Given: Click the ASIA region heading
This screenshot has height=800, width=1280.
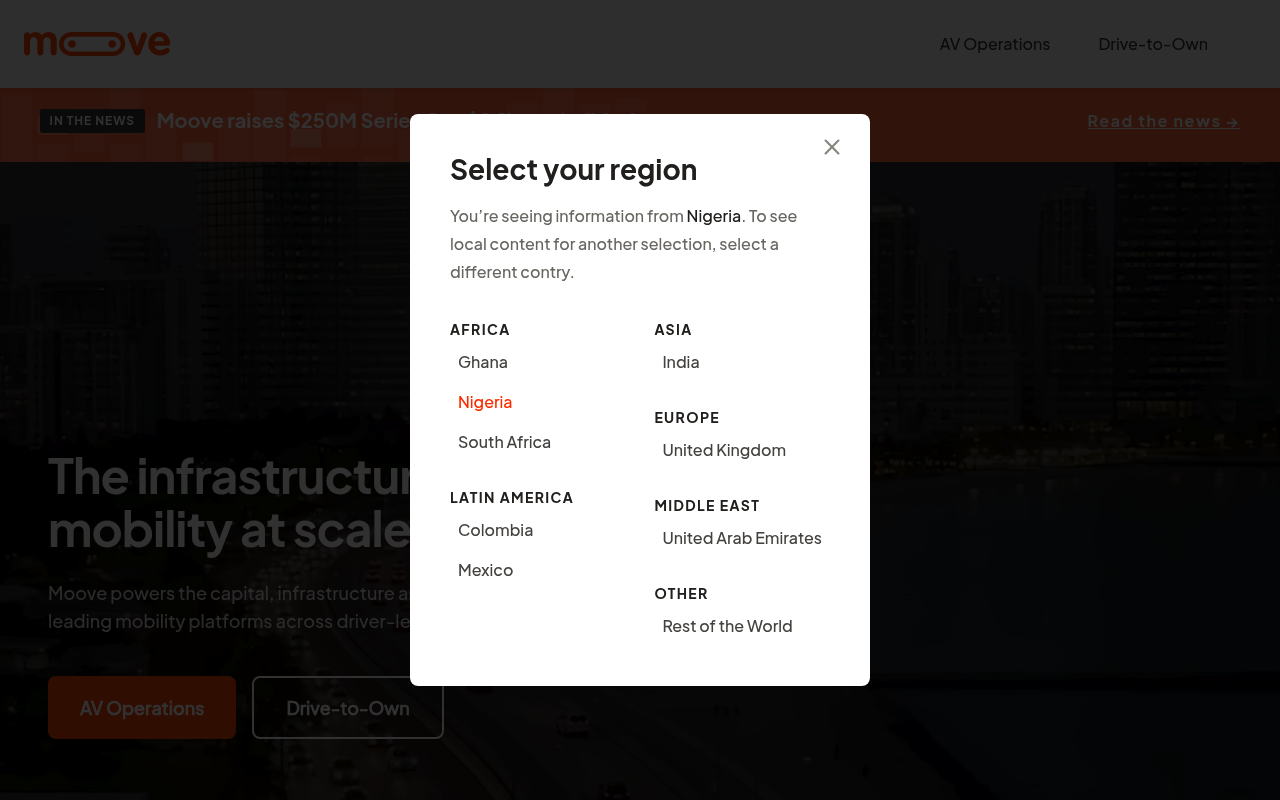Looking at the screenshot, I should pyautogui.click(x=673, y=330).
